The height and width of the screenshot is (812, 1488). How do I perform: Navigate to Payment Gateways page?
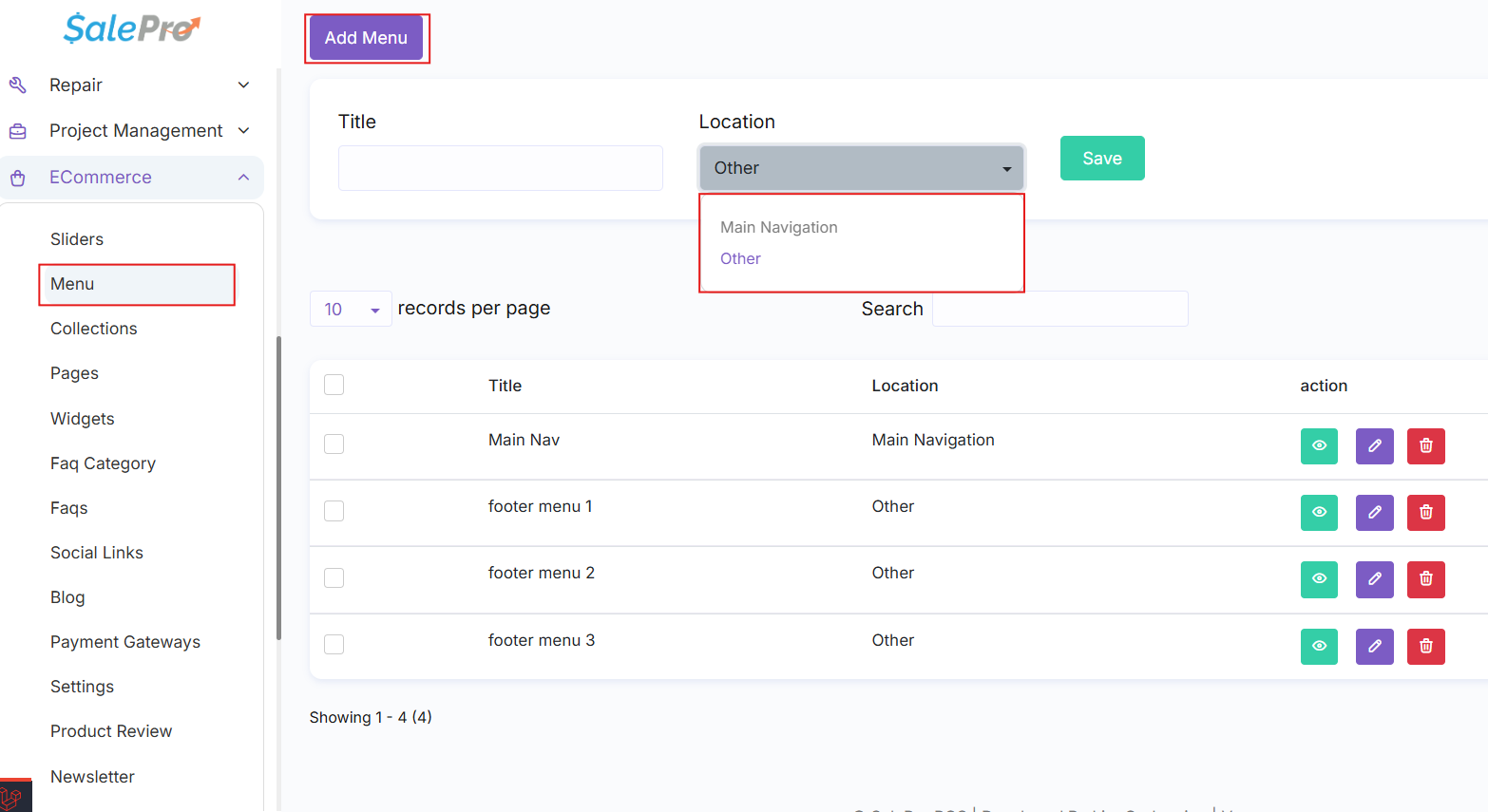coord(125,642)
